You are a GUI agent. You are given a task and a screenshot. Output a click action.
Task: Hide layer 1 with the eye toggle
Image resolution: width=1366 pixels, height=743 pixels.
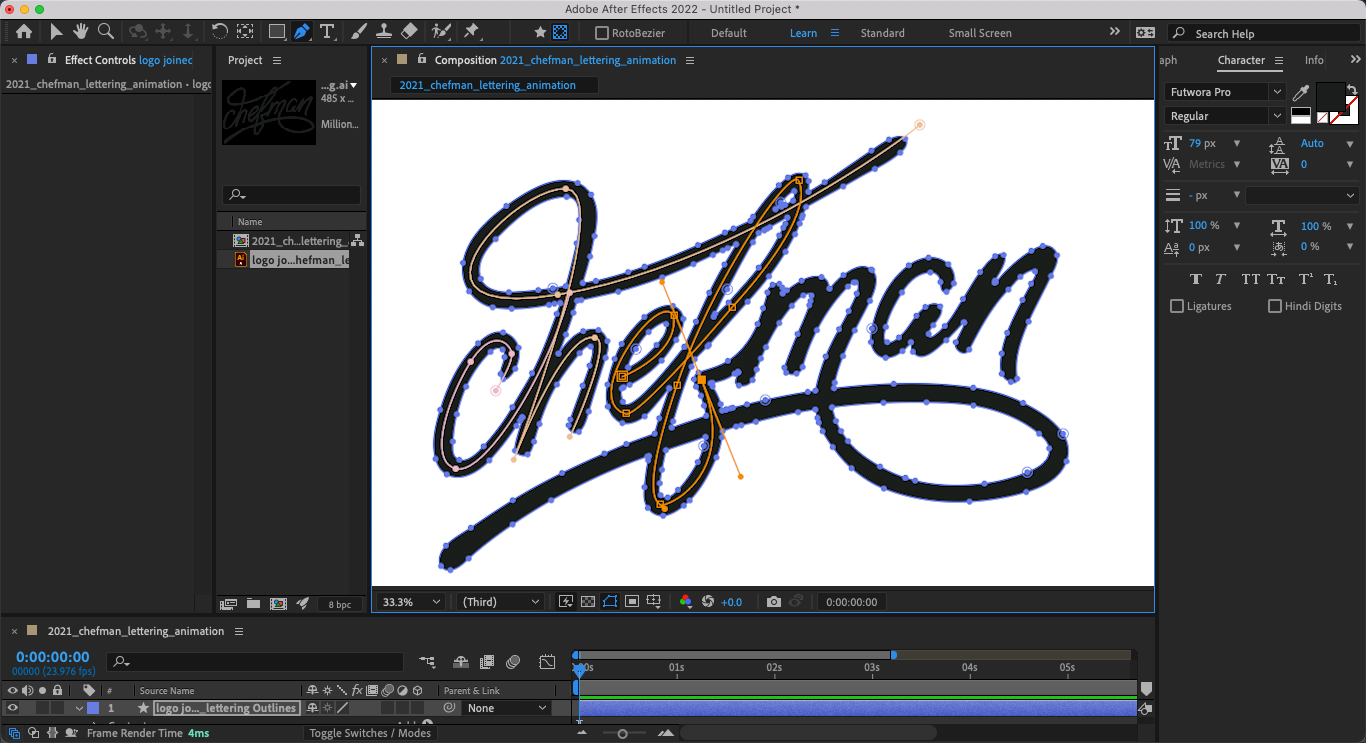[13, 708]
